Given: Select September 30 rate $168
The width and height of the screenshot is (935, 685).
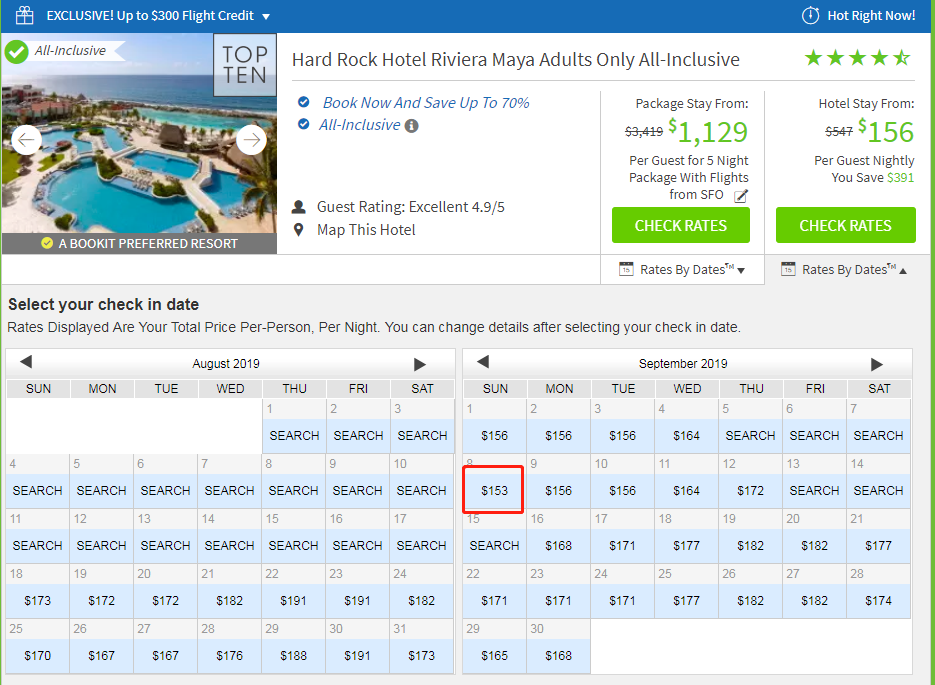Looking at the screenshot, I should 558,656.
